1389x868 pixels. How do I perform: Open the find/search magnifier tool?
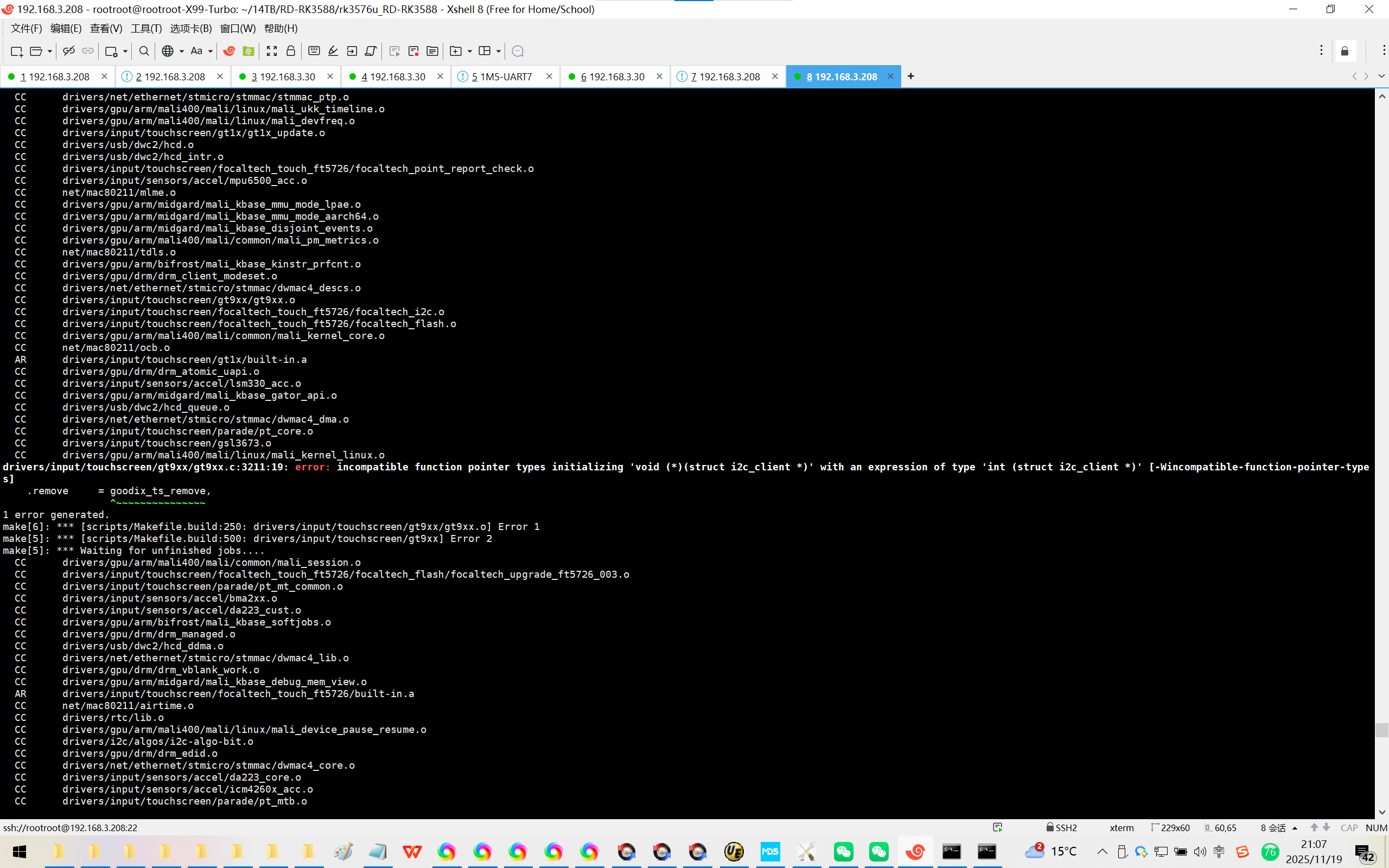pos(144,51)
